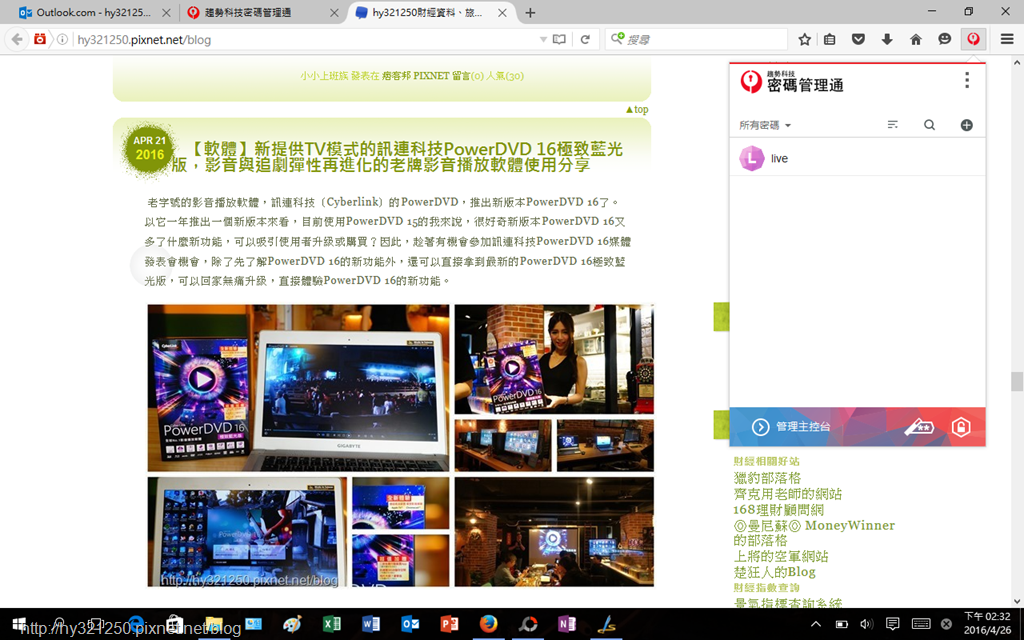Close the Outlook.com tab
This screenshot has width=1024, height=640.
[166, 12]
